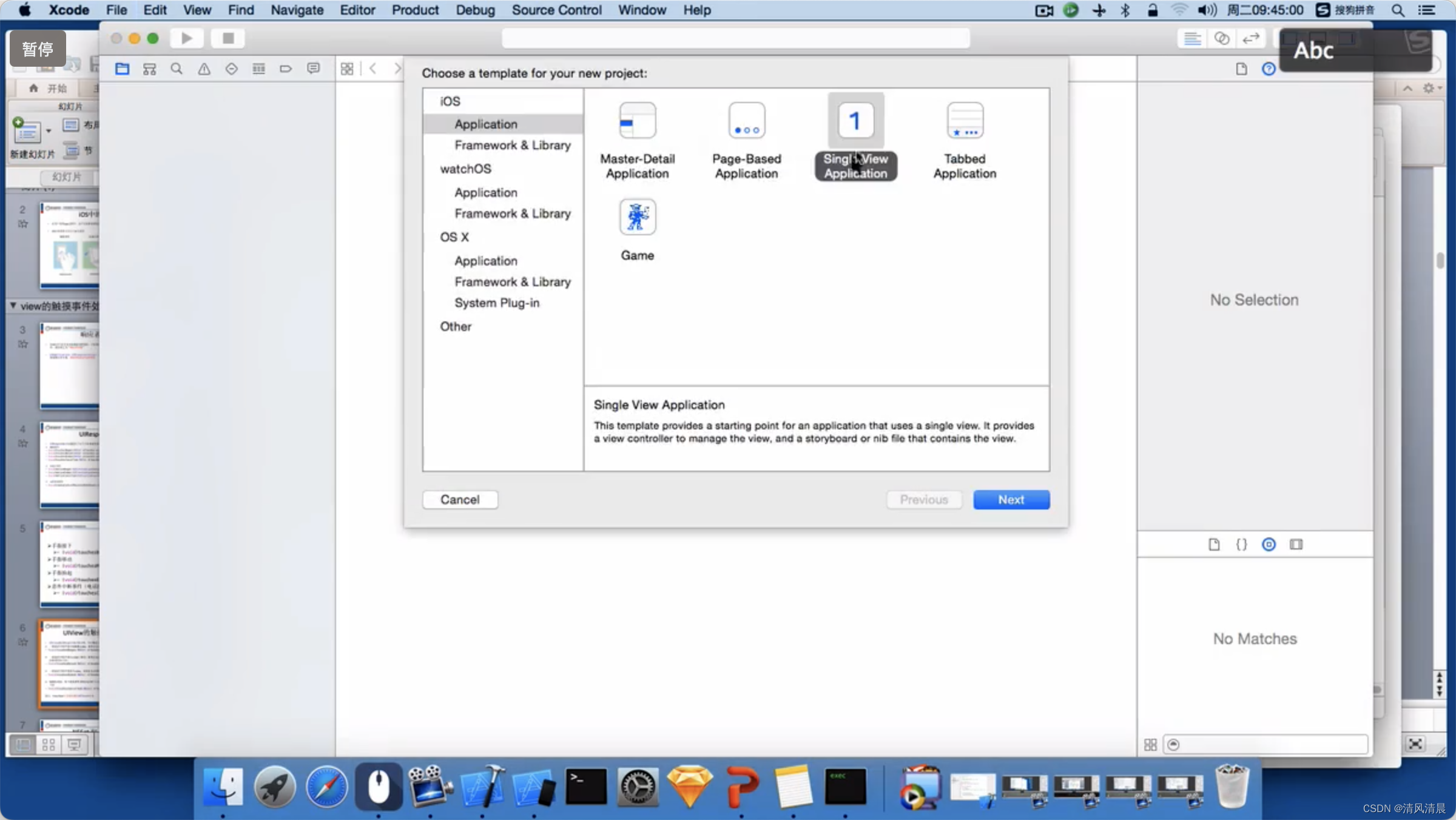
Task: Click the Xcode activity status bar field
Action: click(736, 38)
